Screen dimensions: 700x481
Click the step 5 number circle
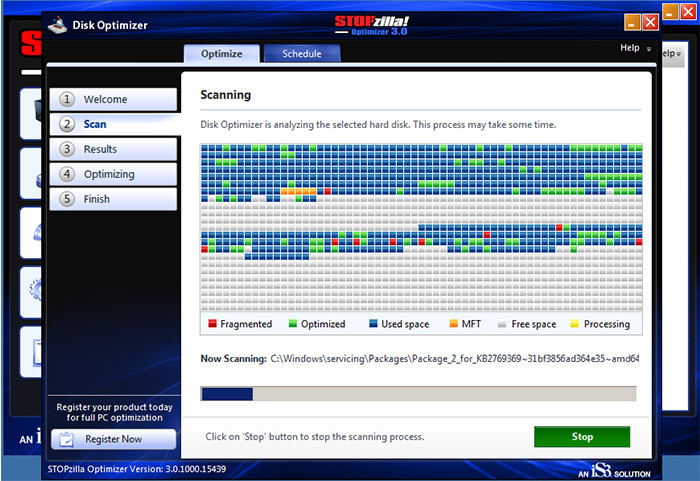[x=67, y=199]
